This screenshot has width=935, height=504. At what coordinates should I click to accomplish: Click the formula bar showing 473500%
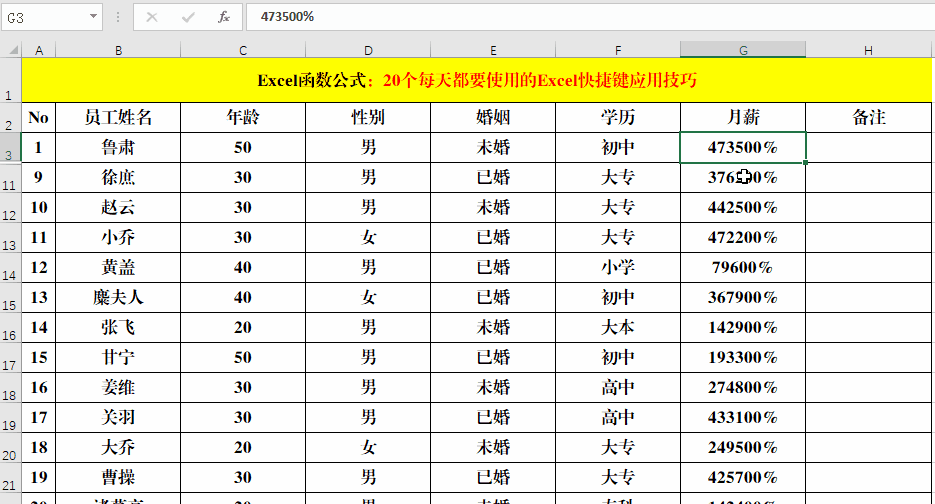590,17
